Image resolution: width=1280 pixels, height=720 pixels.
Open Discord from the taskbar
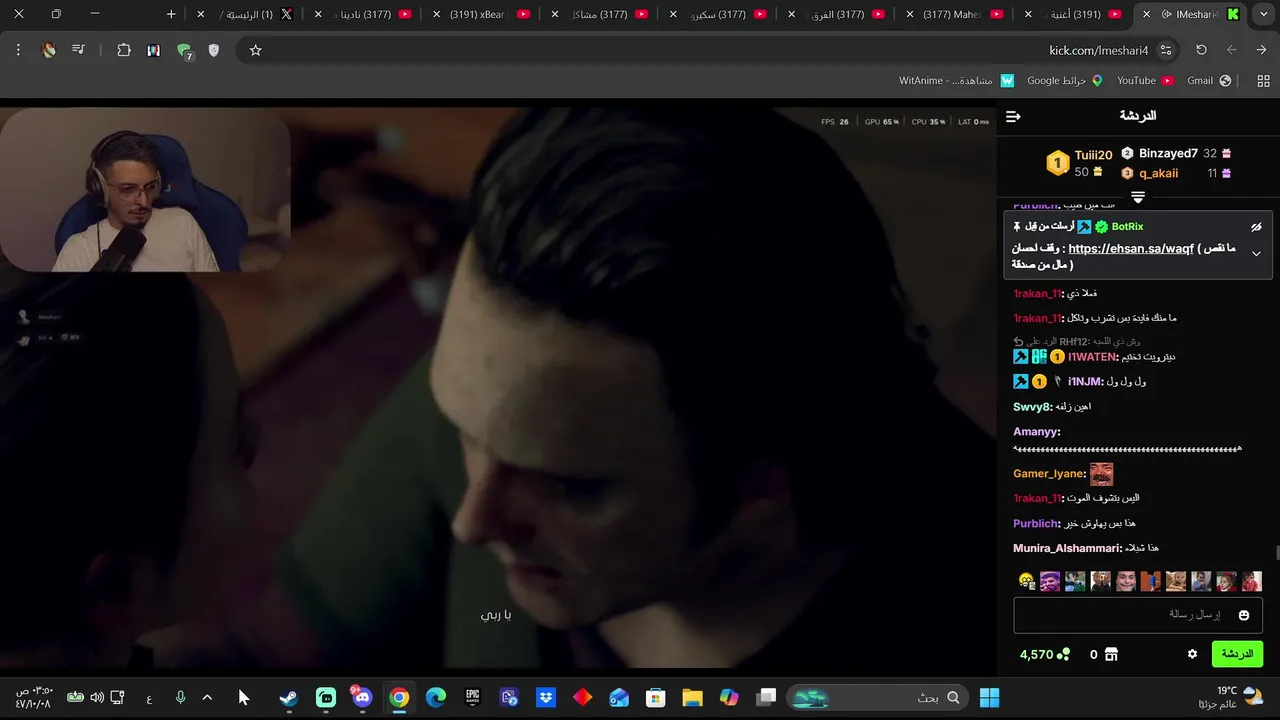pos(361,697)
